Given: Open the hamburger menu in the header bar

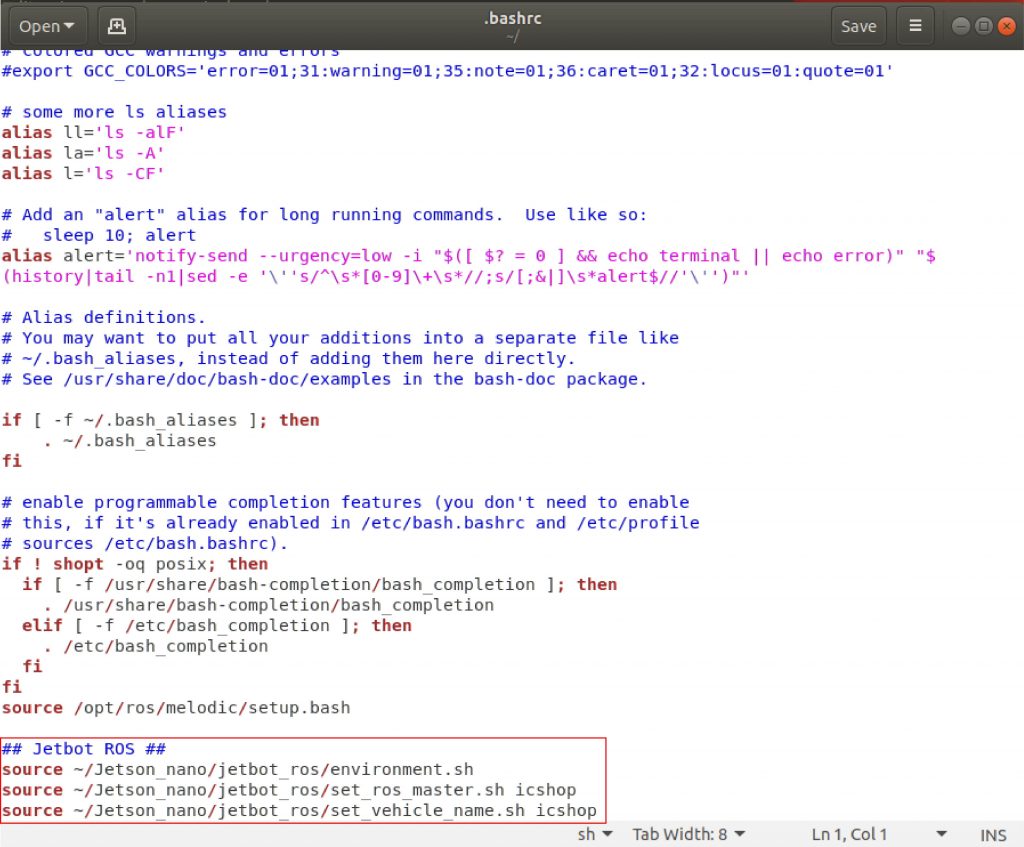Looking at the screenshot, I should [x=916, y=26].
